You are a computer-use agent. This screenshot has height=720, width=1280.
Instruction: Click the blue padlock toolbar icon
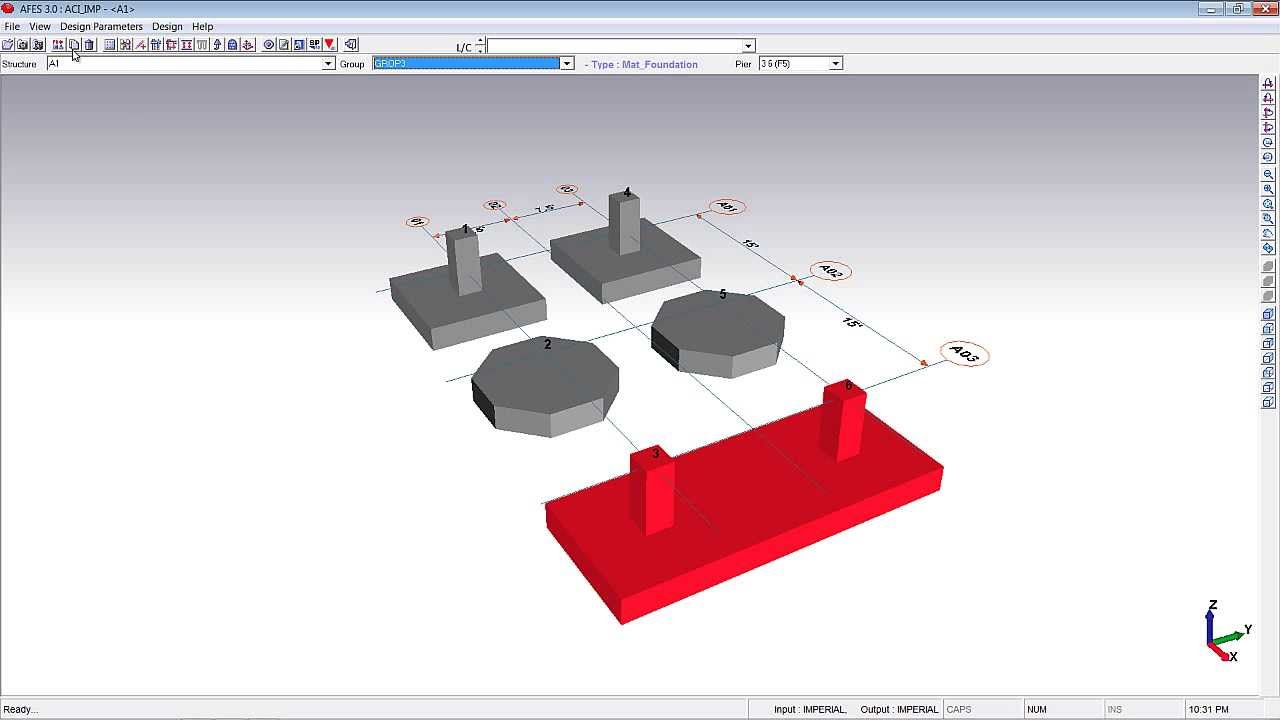pos(232,45)
